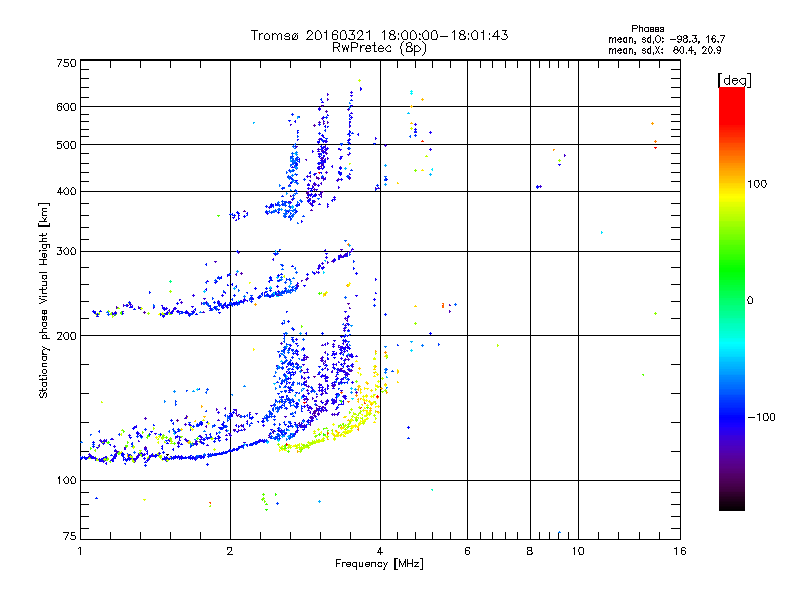Click the y-axis tick label '75'
Screen dimensions: 800x600
pyautogui.click(x=70, y=536)
